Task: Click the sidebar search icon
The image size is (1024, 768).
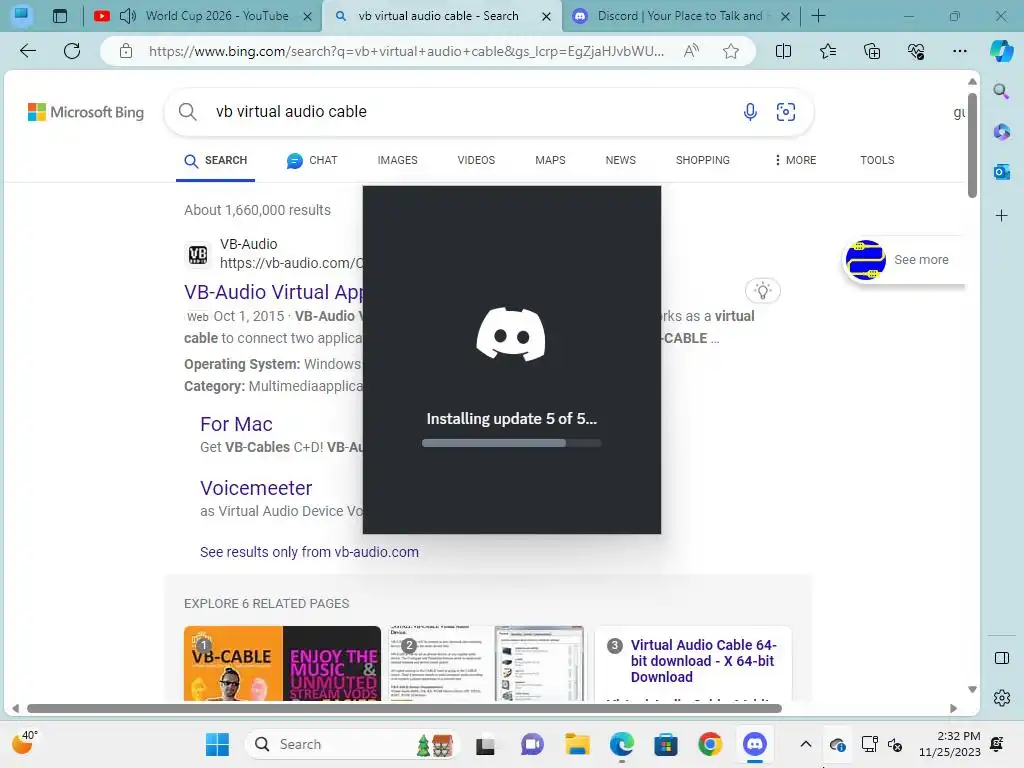Action: pos(1001,91)
